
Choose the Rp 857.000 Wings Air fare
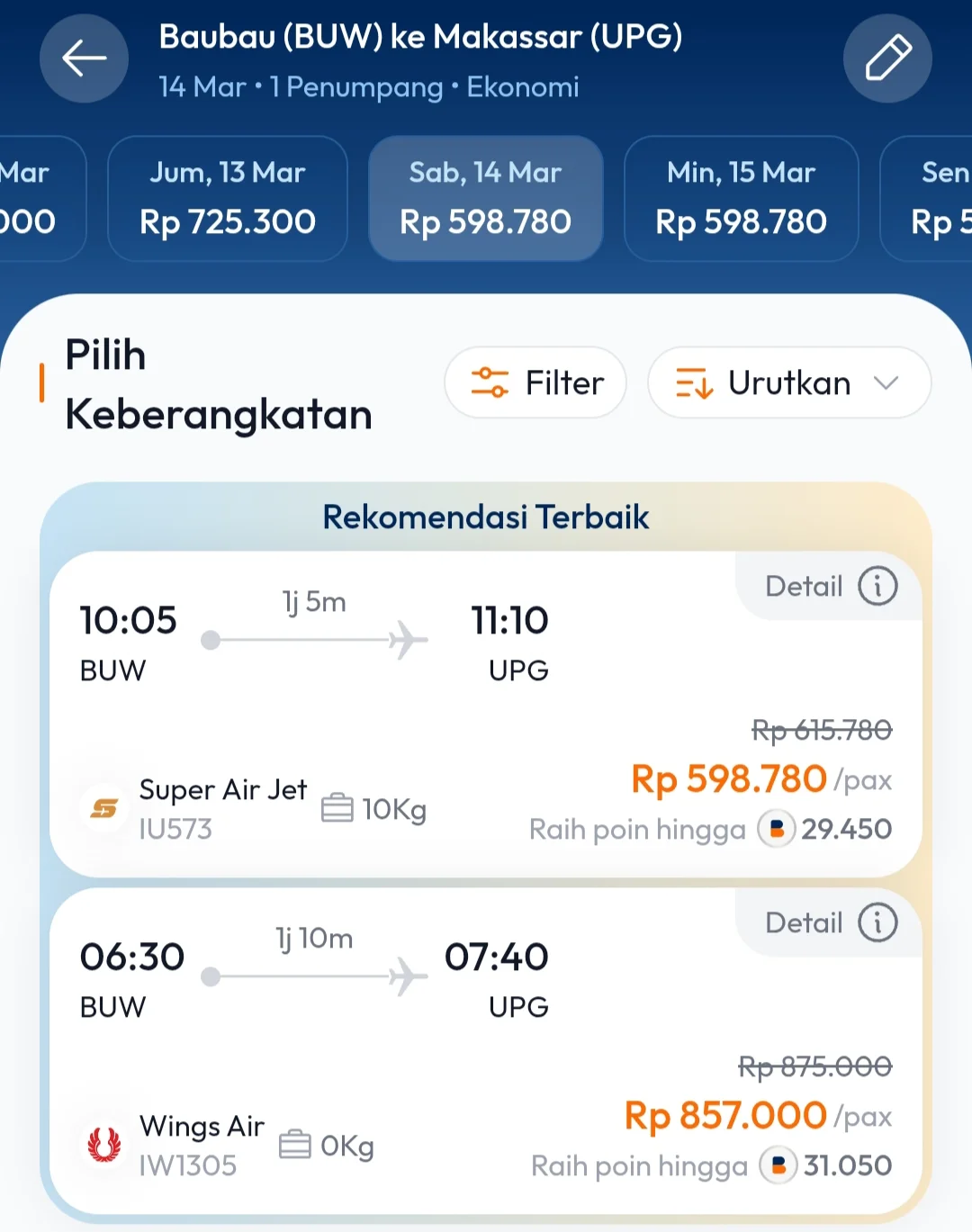click(725, 1116)
